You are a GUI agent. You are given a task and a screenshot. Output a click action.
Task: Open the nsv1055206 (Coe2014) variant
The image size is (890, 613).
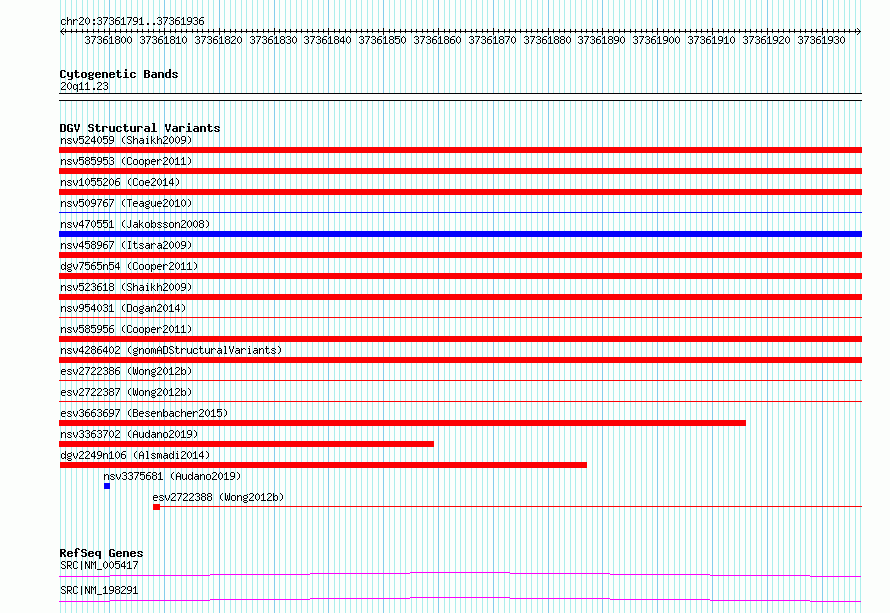[120, 182]
